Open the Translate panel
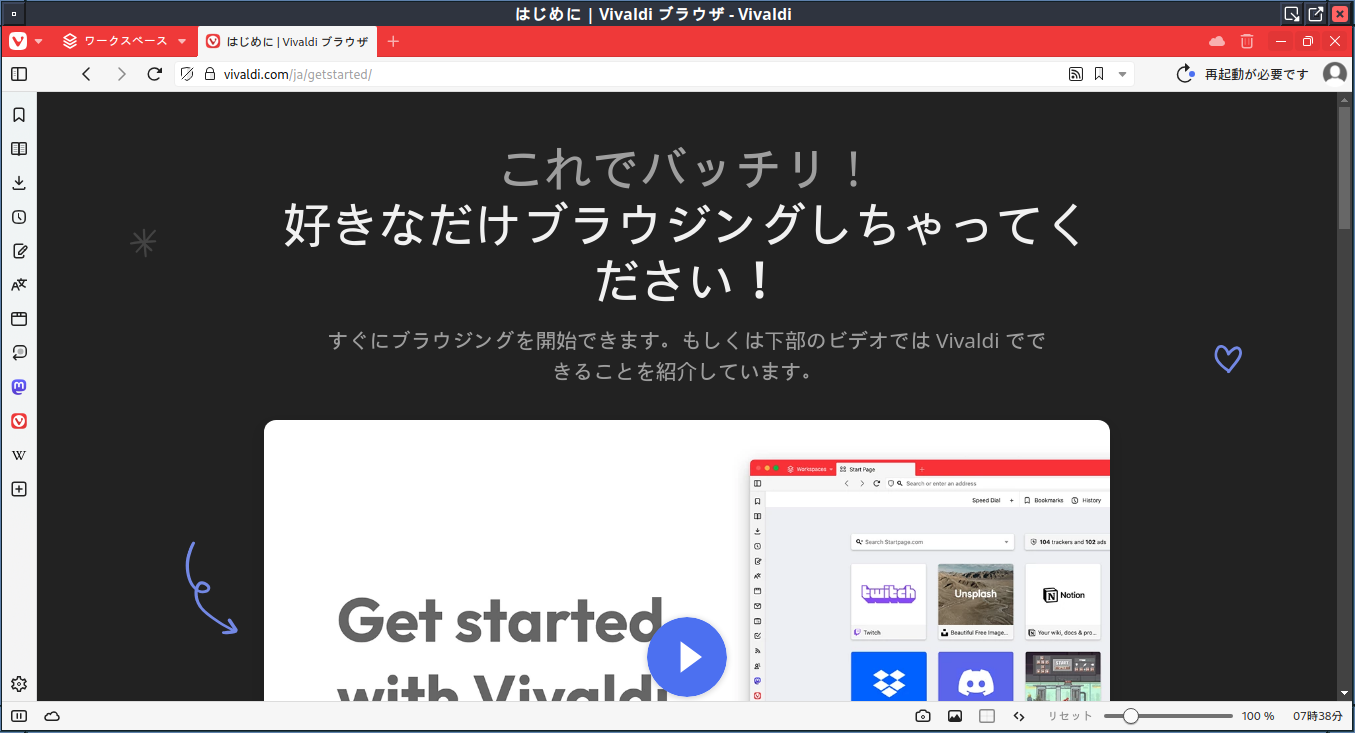This screenshot has height=733, width=1355. (19, 285)
